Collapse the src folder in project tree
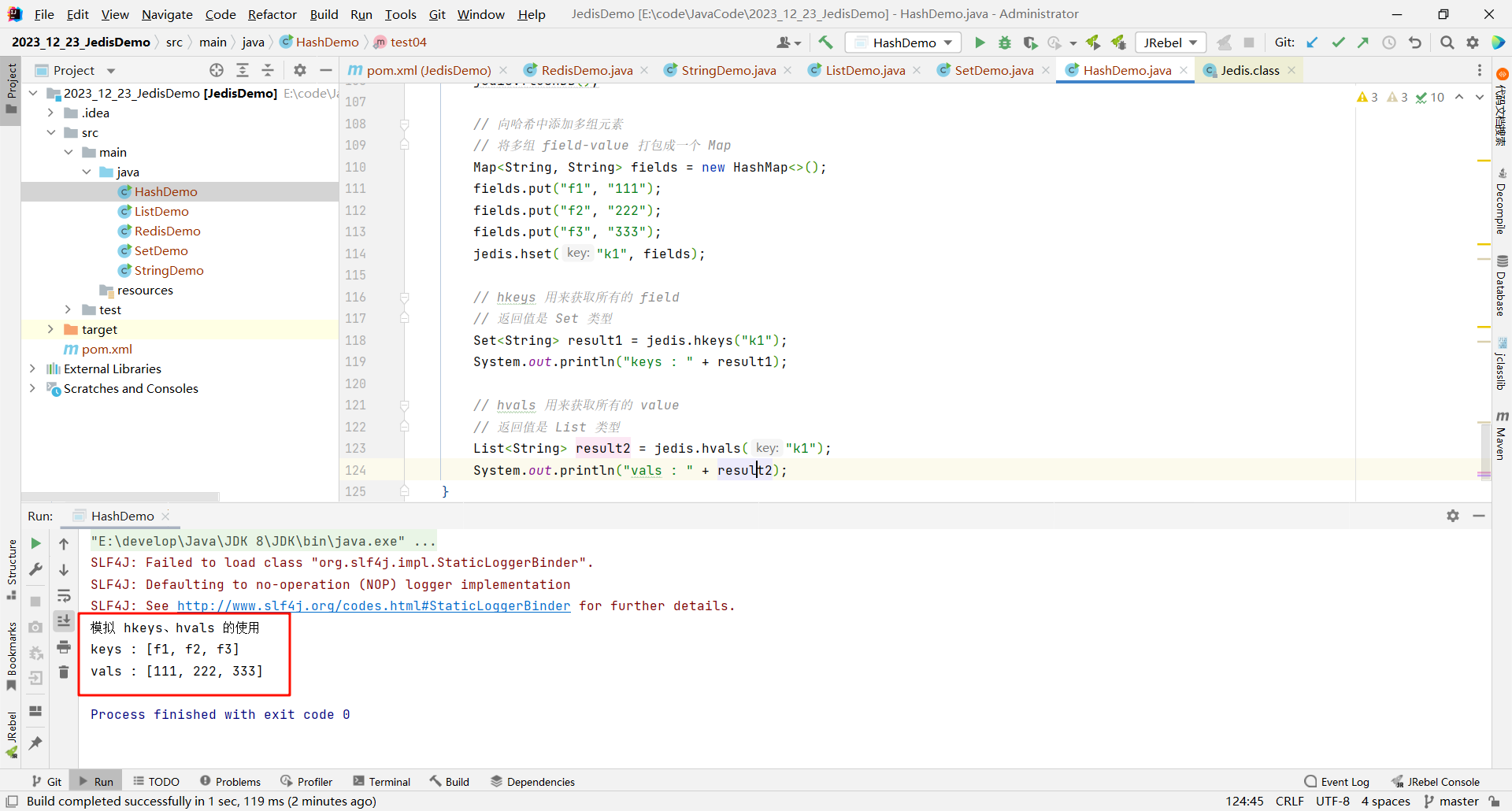The height and width of the screenshot is (811, 1512). tap(51, 132)
